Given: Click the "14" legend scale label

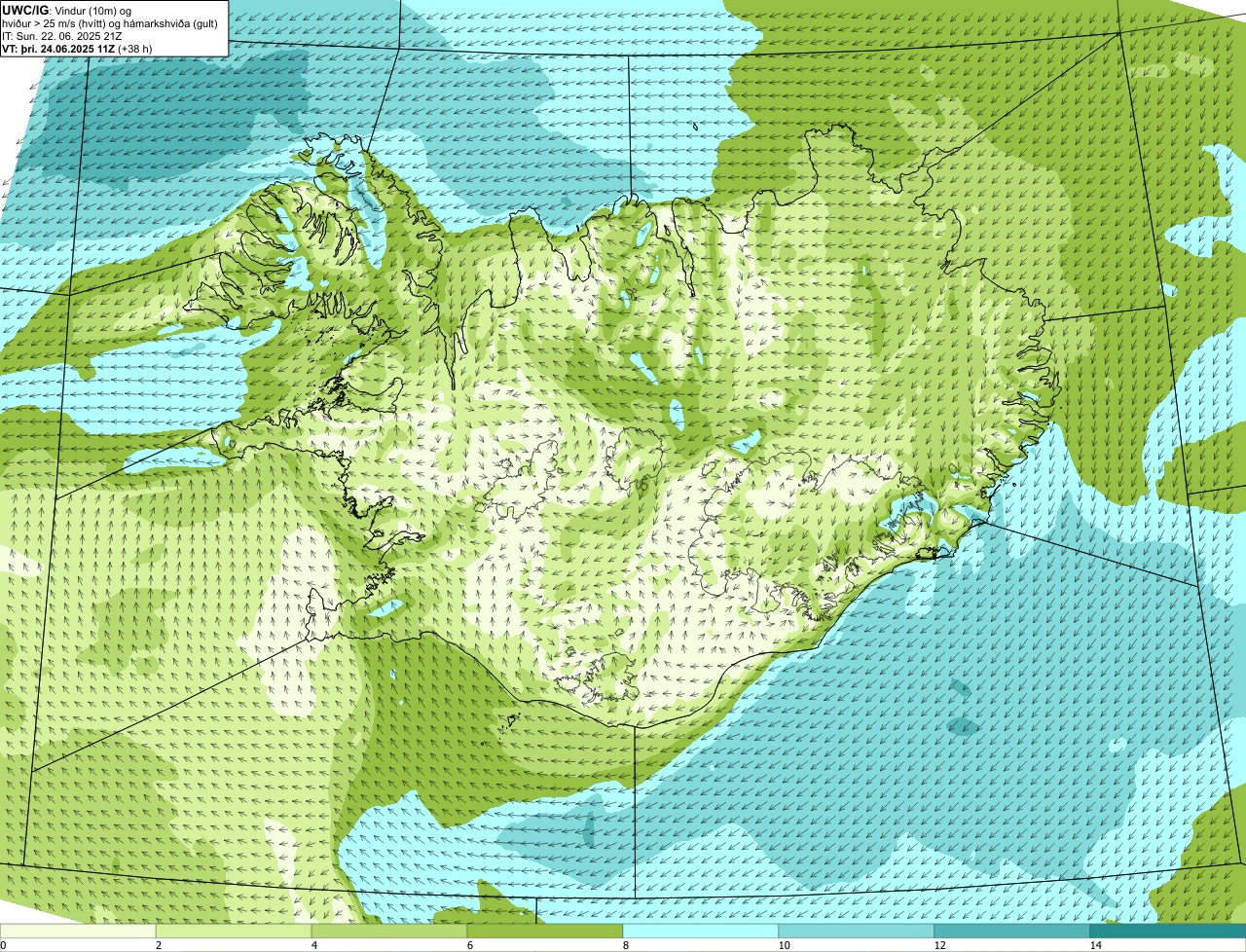Looking at the screenshot, I should 1095,945.
